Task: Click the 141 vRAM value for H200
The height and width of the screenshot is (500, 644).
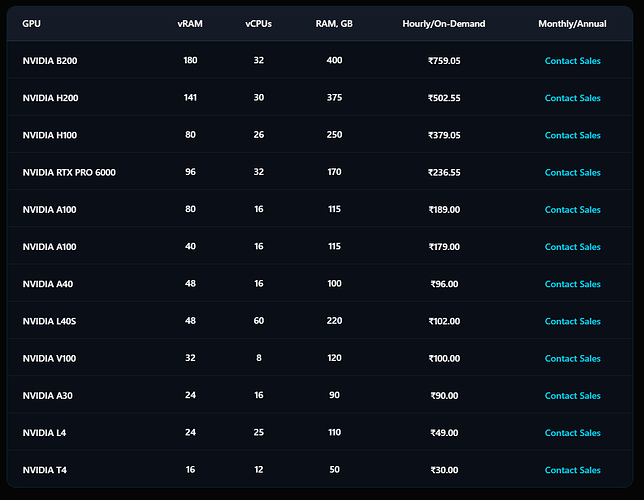Action: 190,98
